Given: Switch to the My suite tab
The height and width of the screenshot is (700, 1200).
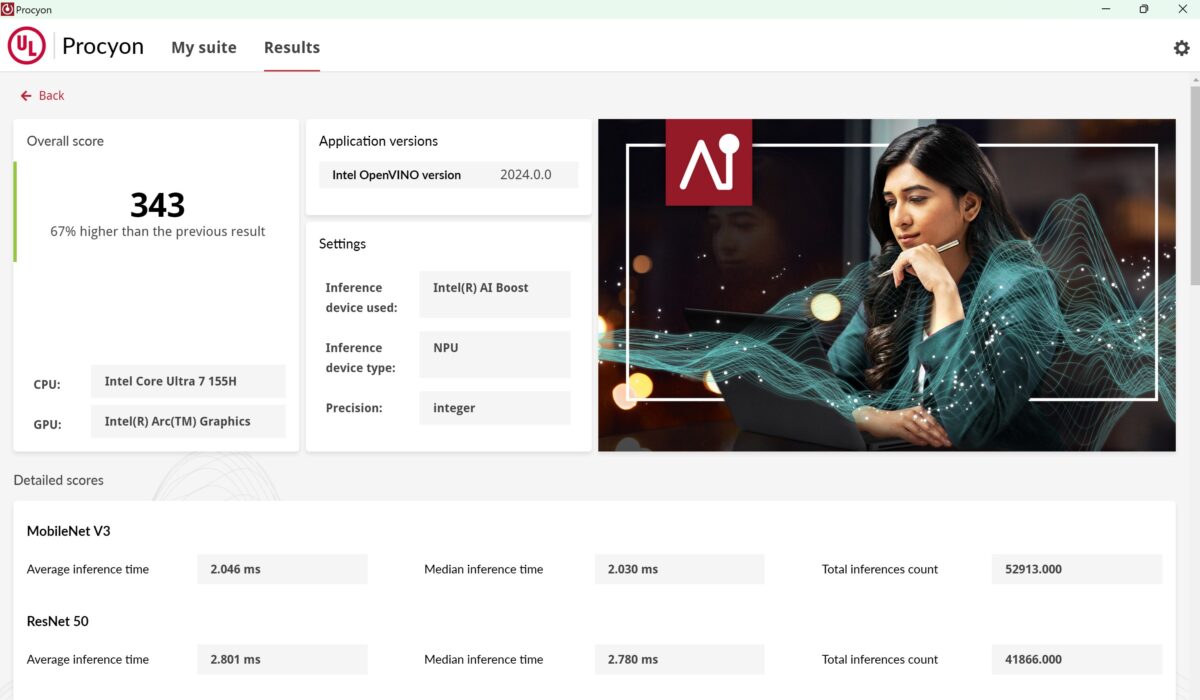Looking at the screenshot, I should tap(204, 47).
